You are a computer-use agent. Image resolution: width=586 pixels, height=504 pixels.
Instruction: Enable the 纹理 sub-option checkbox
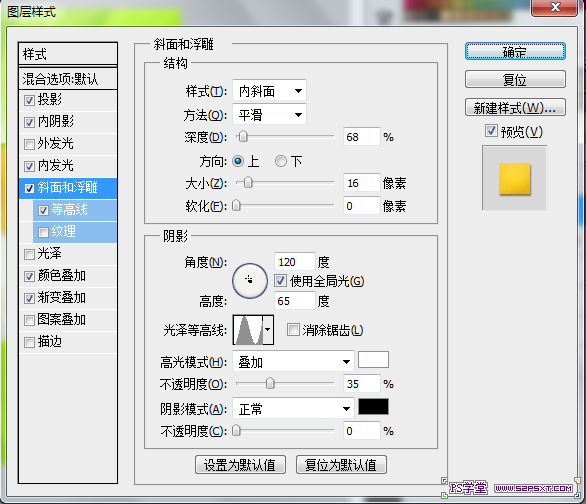[x=43, y=232]
